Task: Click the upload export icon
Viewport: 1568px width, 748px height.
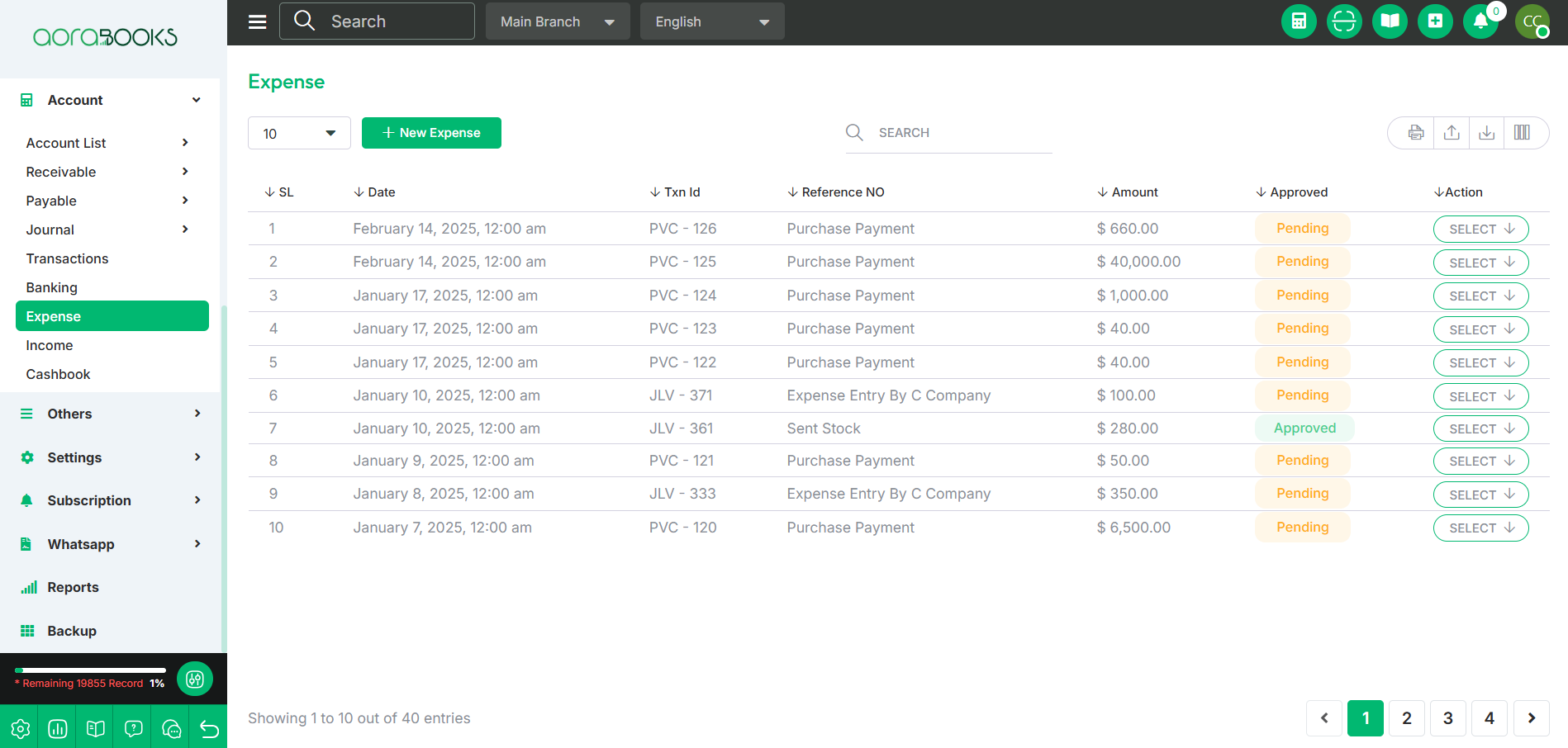Action: pos(1452,132)
